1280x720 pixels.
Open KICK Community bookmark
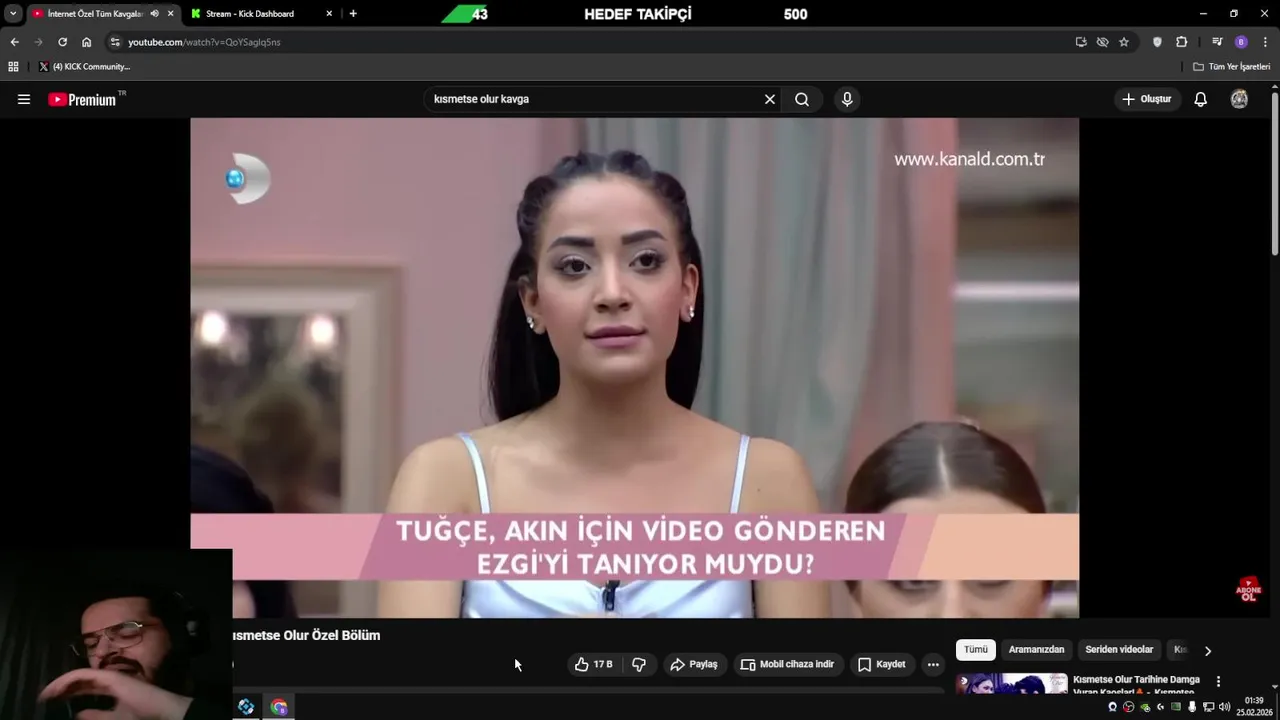point(84,67)
